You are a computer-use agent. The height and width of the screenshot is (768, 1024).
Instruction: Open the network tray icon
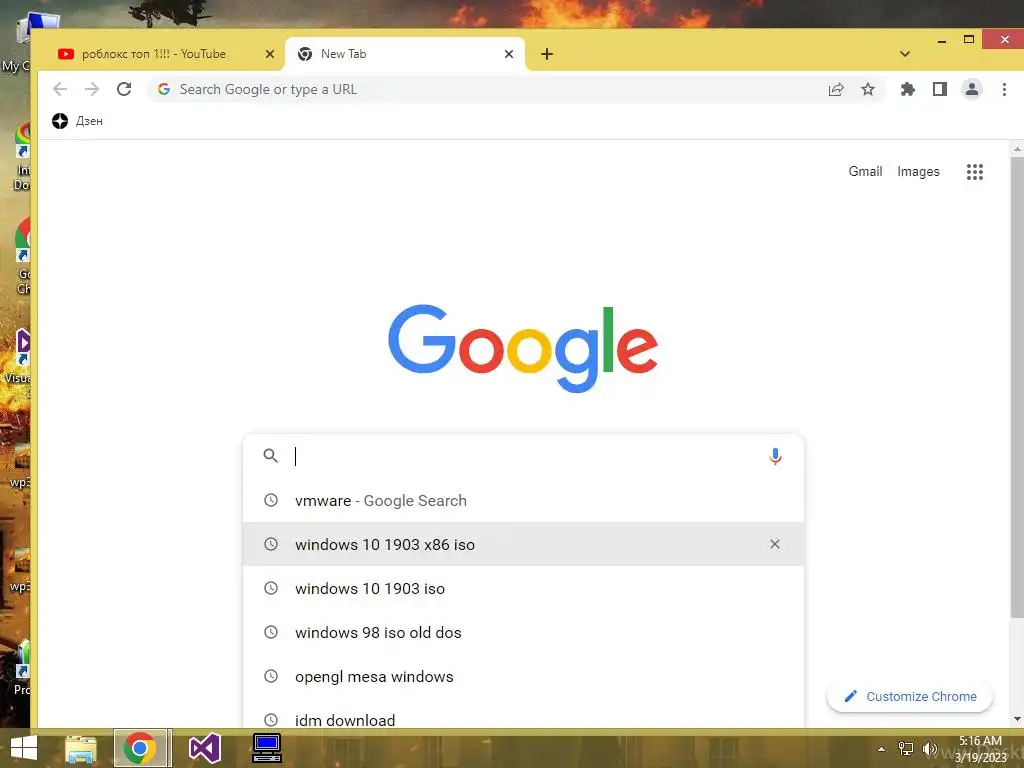coord(906,749)
